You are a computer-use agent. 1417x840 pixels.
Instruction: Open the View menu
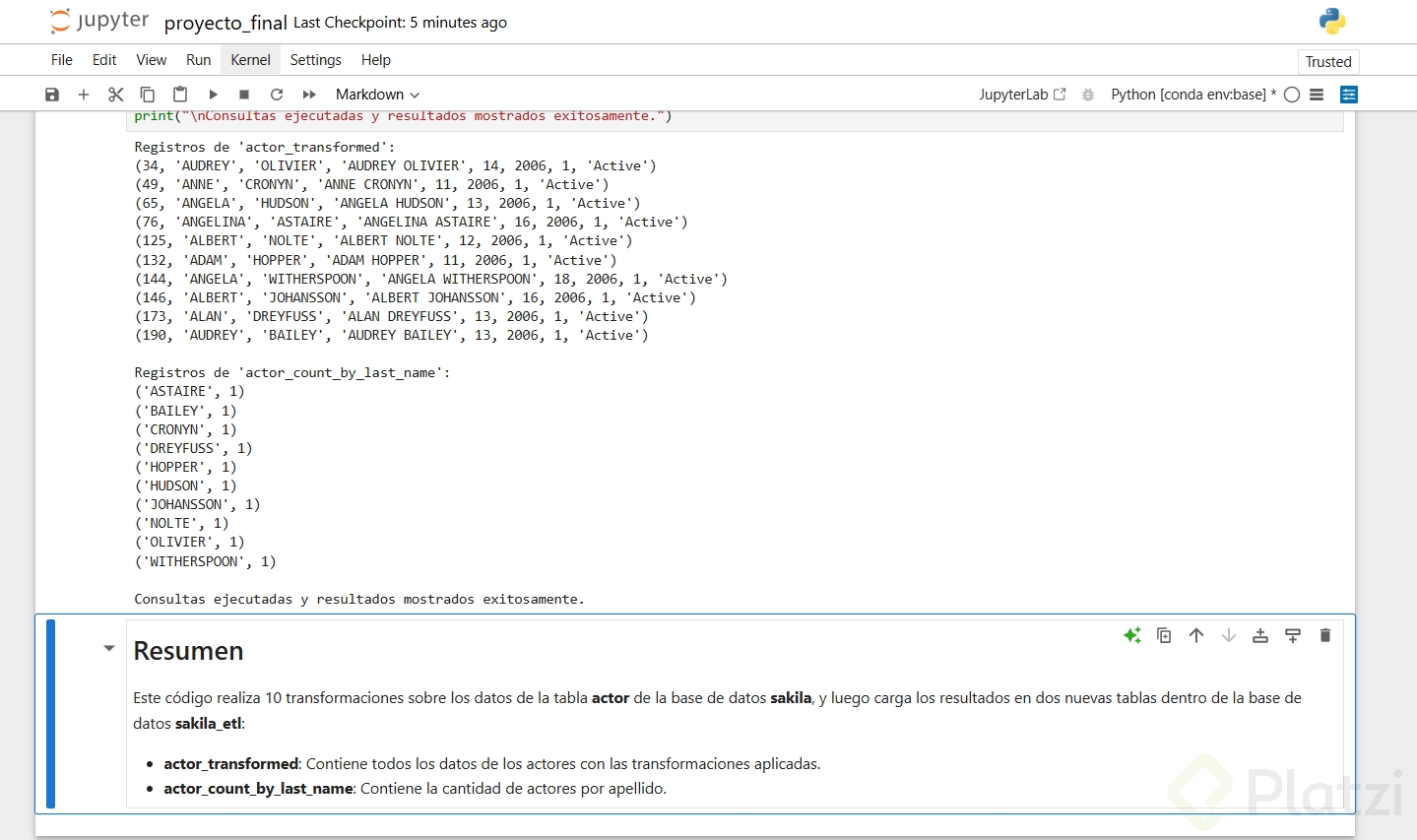[152, 60]
